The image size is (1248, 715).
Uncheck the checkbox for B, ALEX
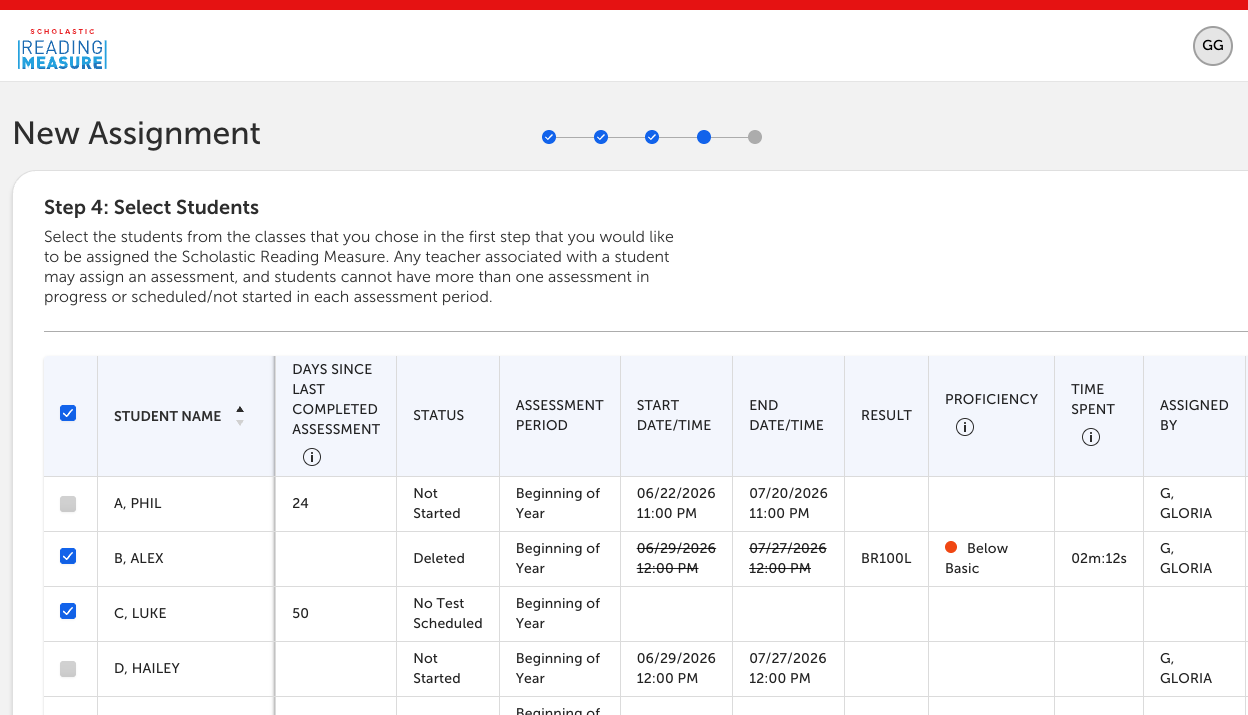pos(68,556)
